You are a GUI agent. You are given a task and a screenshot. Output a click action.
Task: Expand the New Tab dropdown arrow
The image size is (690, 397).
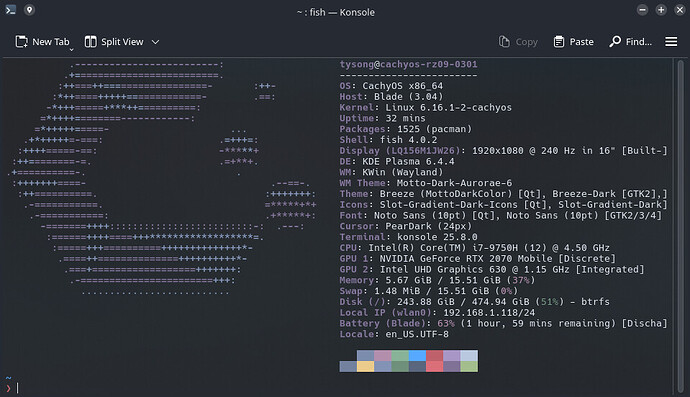[x=71, y=50]
